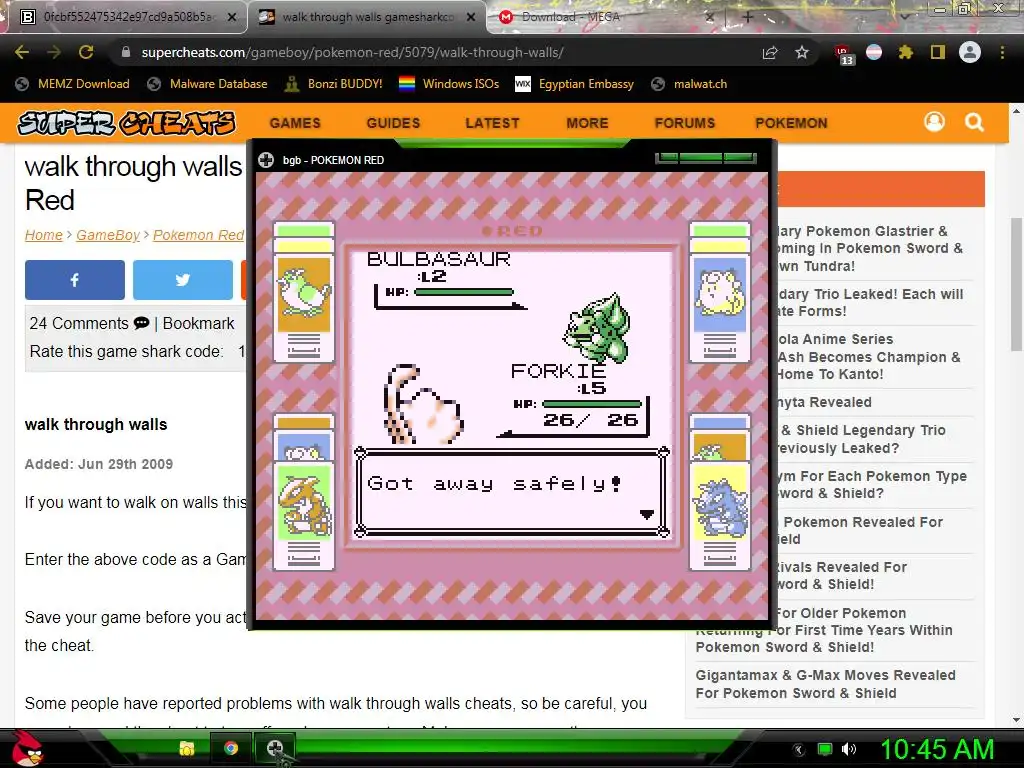Follow the Home breadcrumb link
The image size is (1024, 768).
(44, 235)
